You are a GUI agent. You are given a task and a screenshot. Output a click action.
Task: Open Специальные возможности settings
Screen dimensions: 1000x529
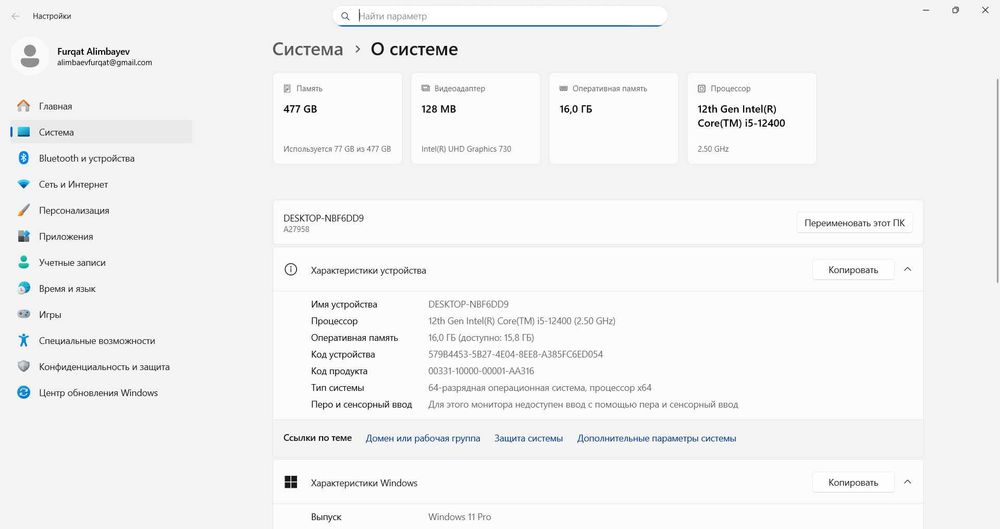pyautogui.click(x=101, y=340)
